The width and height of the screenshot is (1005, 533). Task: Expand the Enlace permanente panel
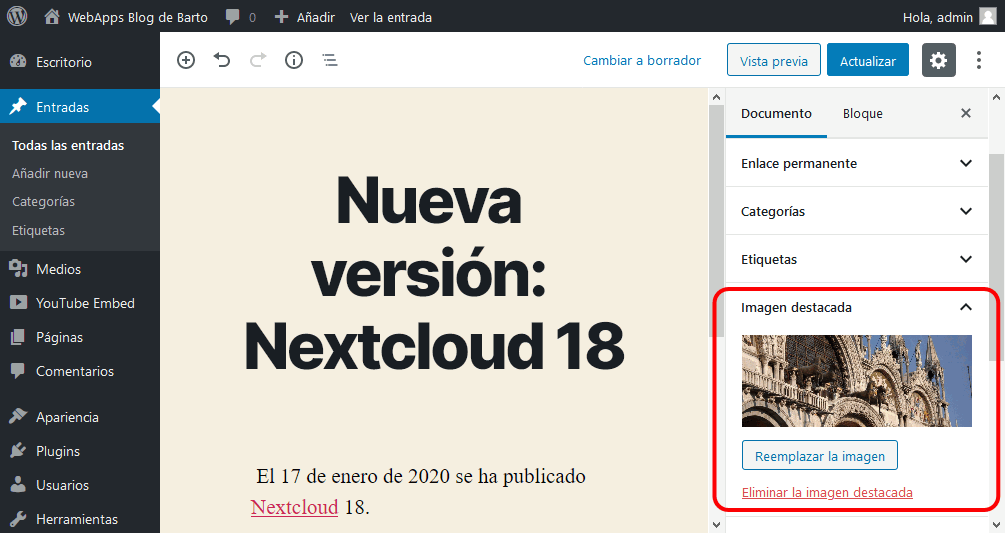pyautogui.click(x=856, y=163)
